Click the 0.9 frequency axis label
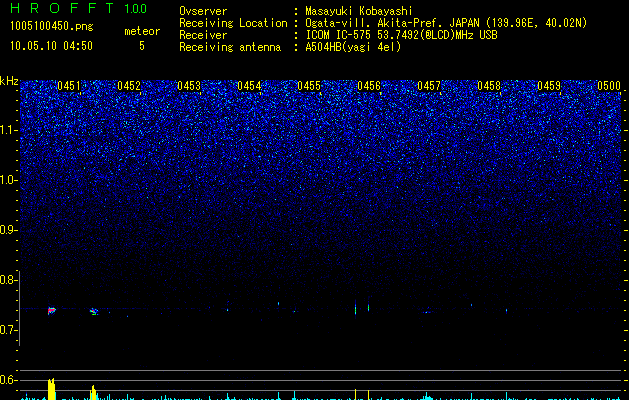The height and width of the screenshot is (400, 629). pos(8,230)
